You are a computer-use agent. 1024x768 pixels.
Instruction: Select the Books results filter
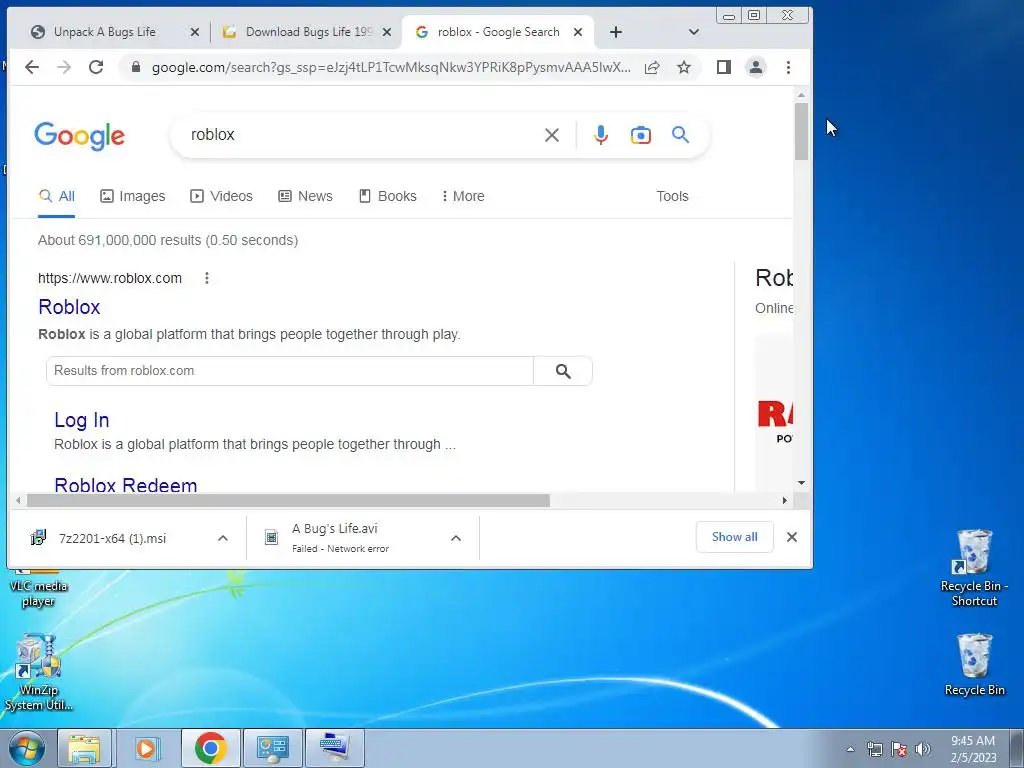[x=387, y=196]
